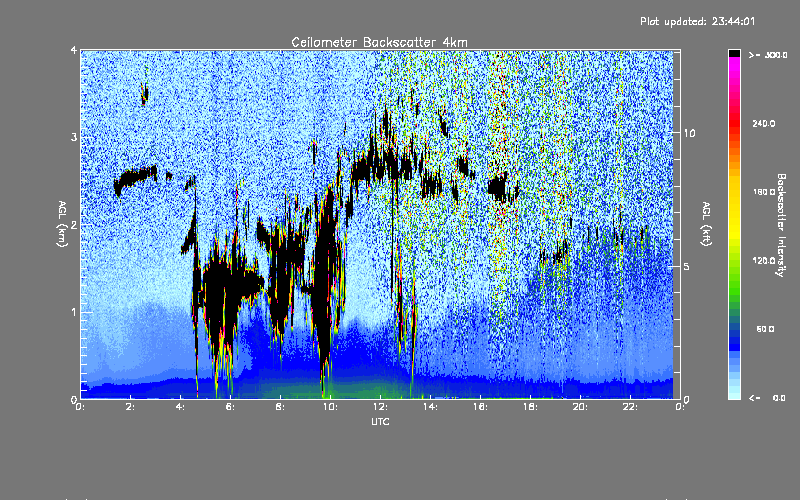Click the '5' kft right axis label
This screenshot has height=500, width=800.
pyautogui.click(x=687, y=266)
